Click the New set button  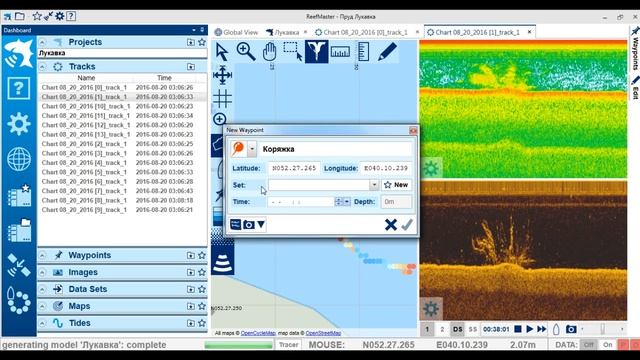(396, 185)
